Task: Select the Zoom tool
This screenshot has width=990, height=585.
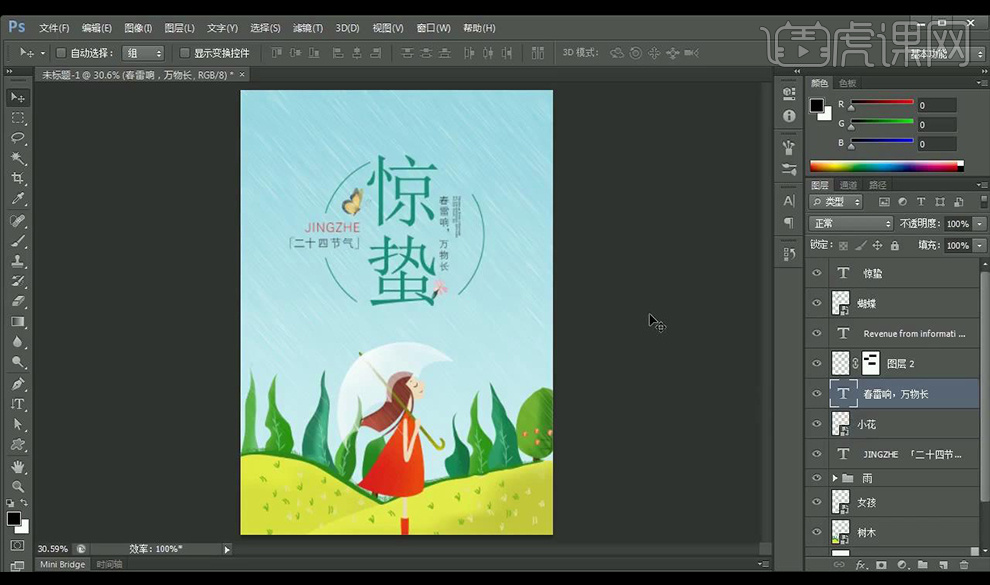Action: 18,487
